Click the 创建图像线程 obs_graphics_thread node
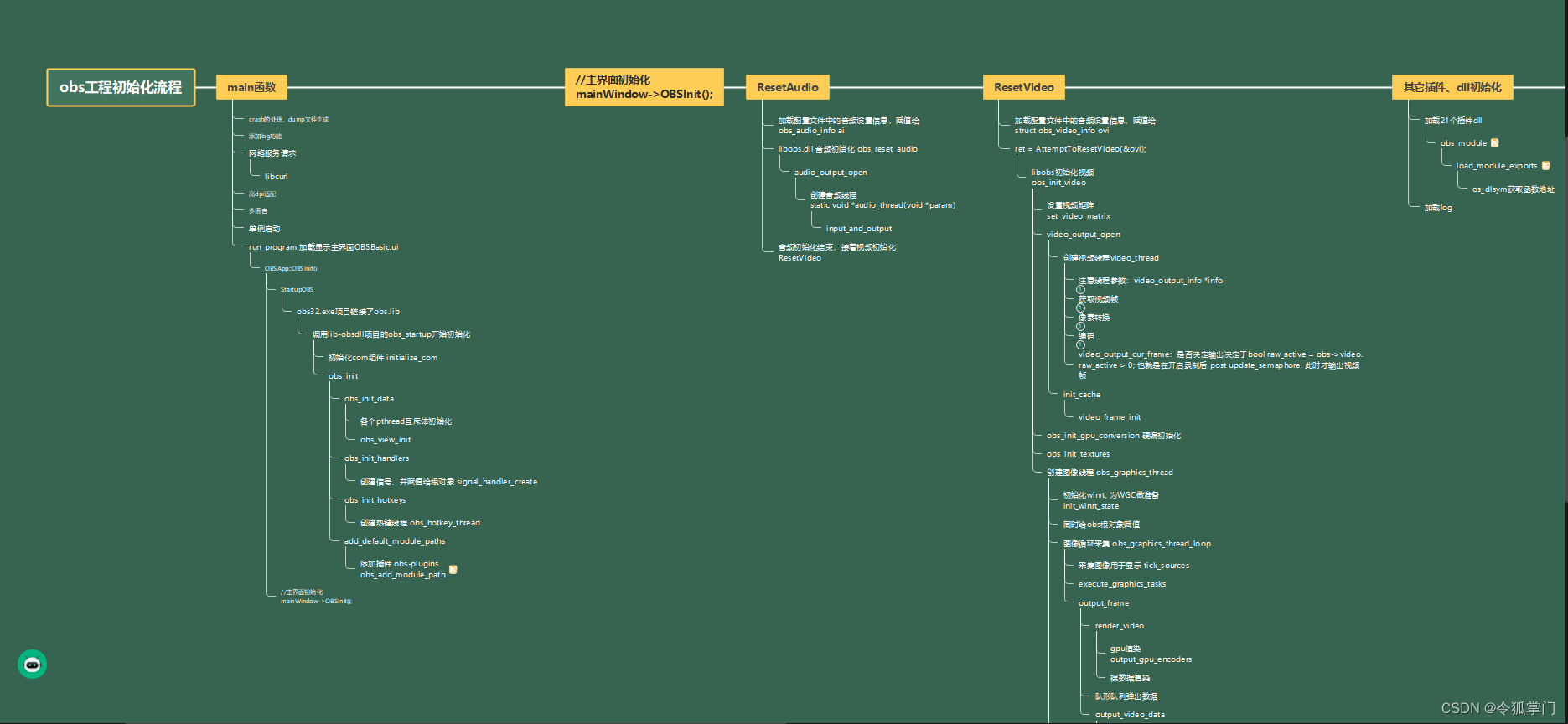This screenshot has height=724, width=1568. pyautogui.click(x=1110, y=473)
